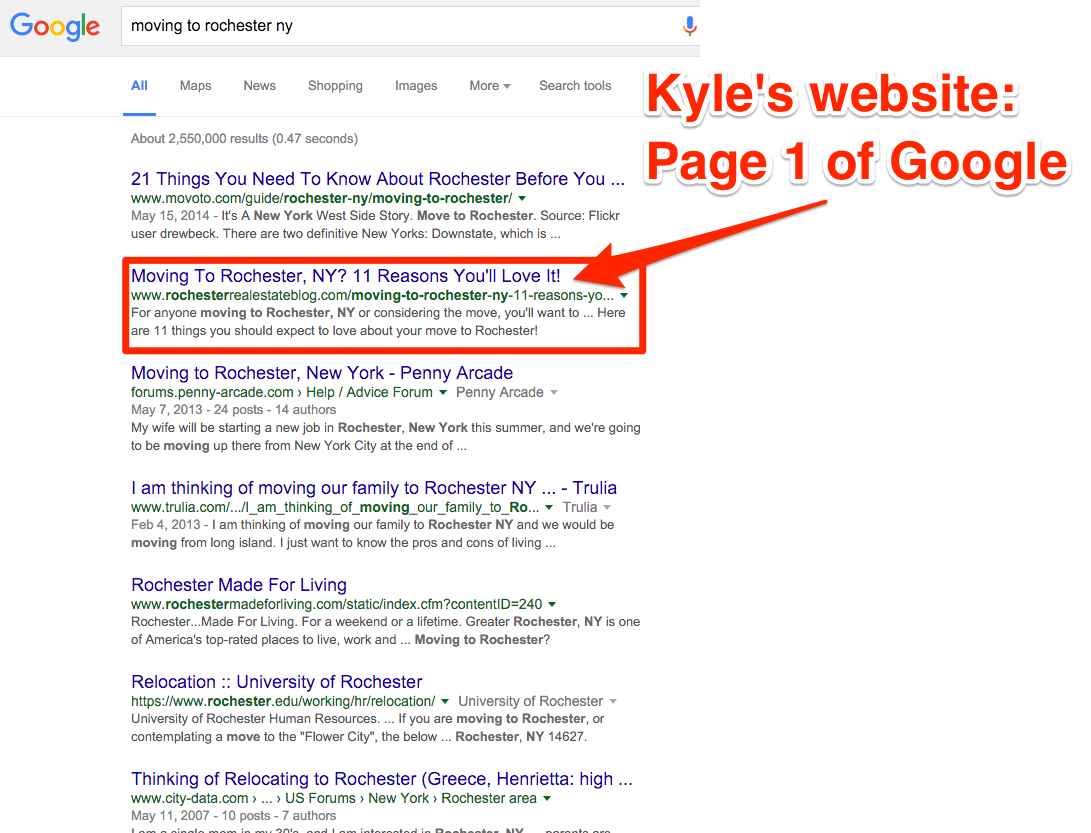
Task: Expand rochestermadeforliving.com URL dropdown arrow
Action: (x=552, y=604)
